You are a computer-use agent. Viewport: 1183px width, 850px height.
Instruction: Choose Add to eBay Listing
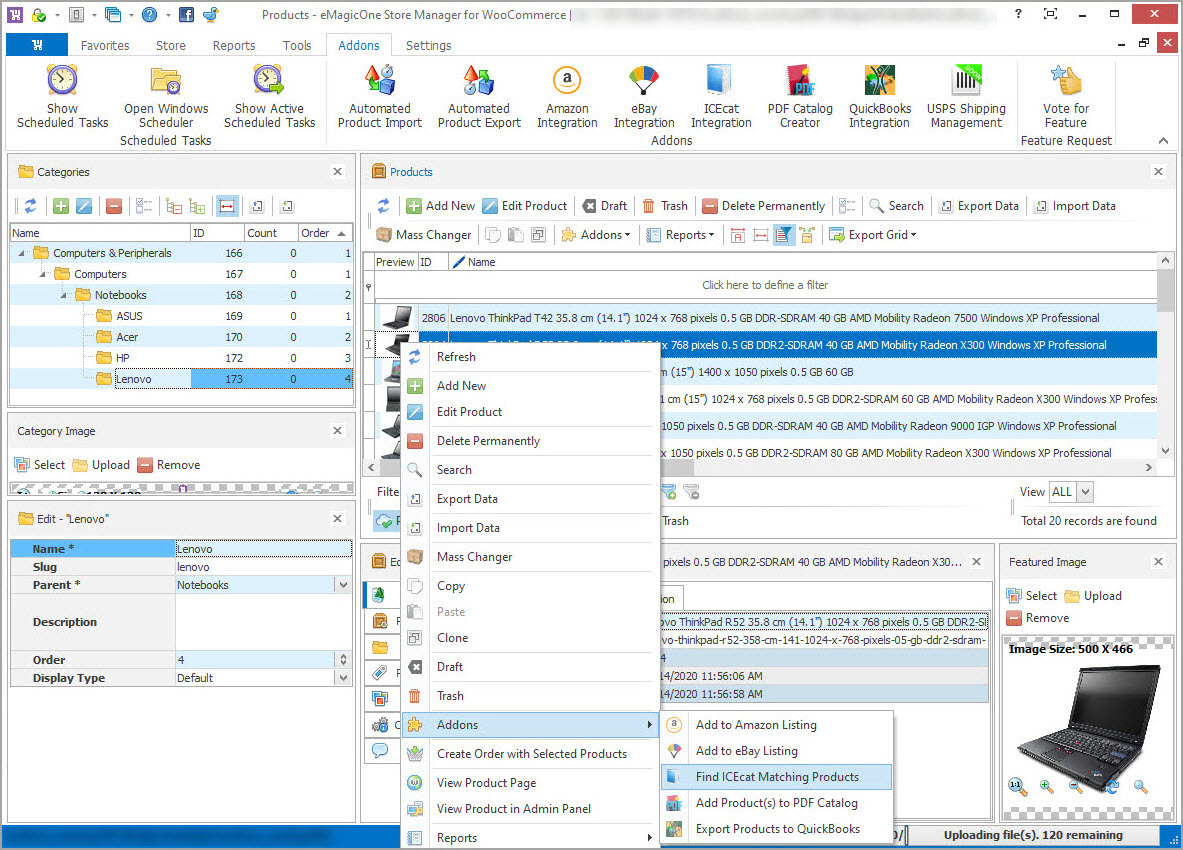777,751
